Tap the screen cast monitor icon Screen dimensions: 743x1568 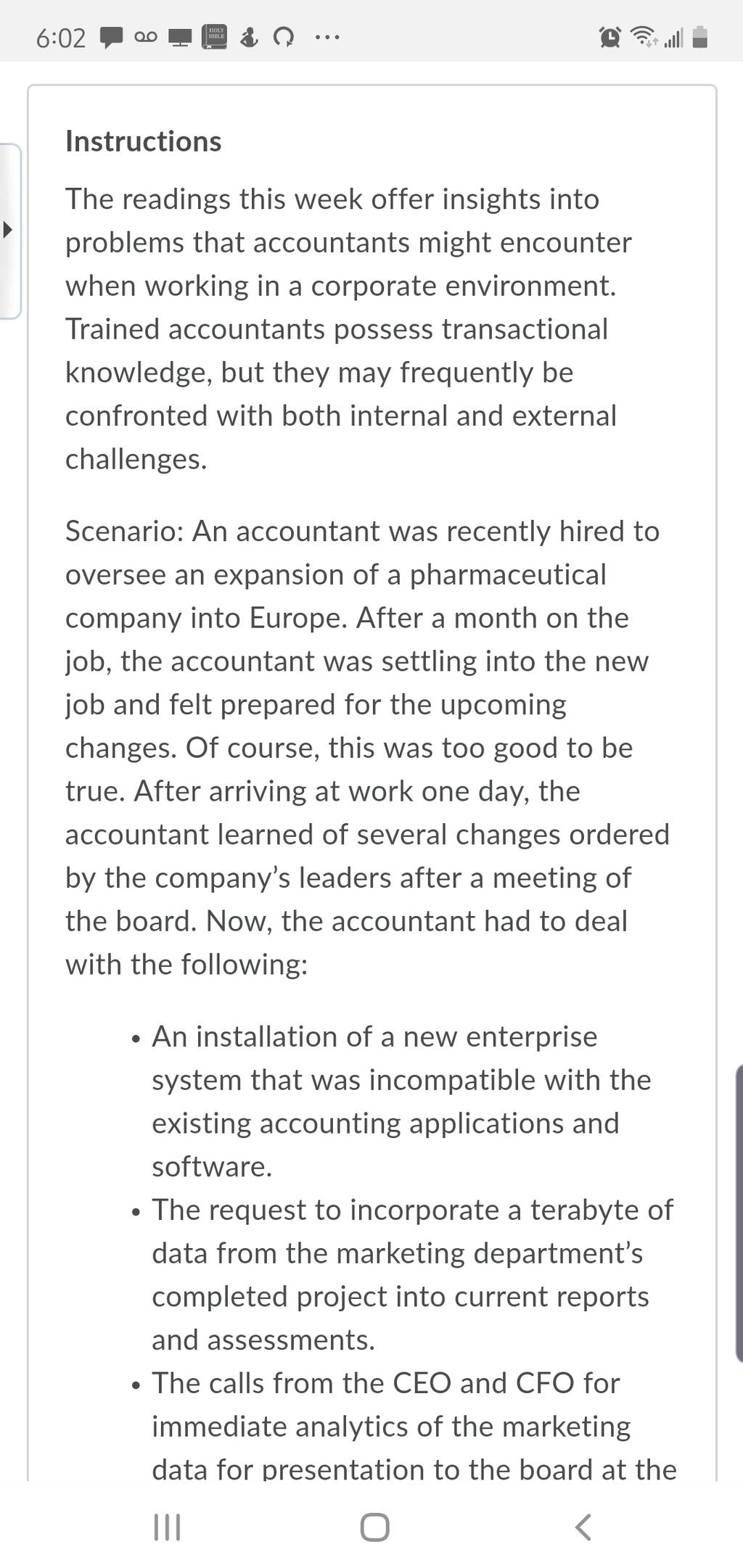coord(180,37)
